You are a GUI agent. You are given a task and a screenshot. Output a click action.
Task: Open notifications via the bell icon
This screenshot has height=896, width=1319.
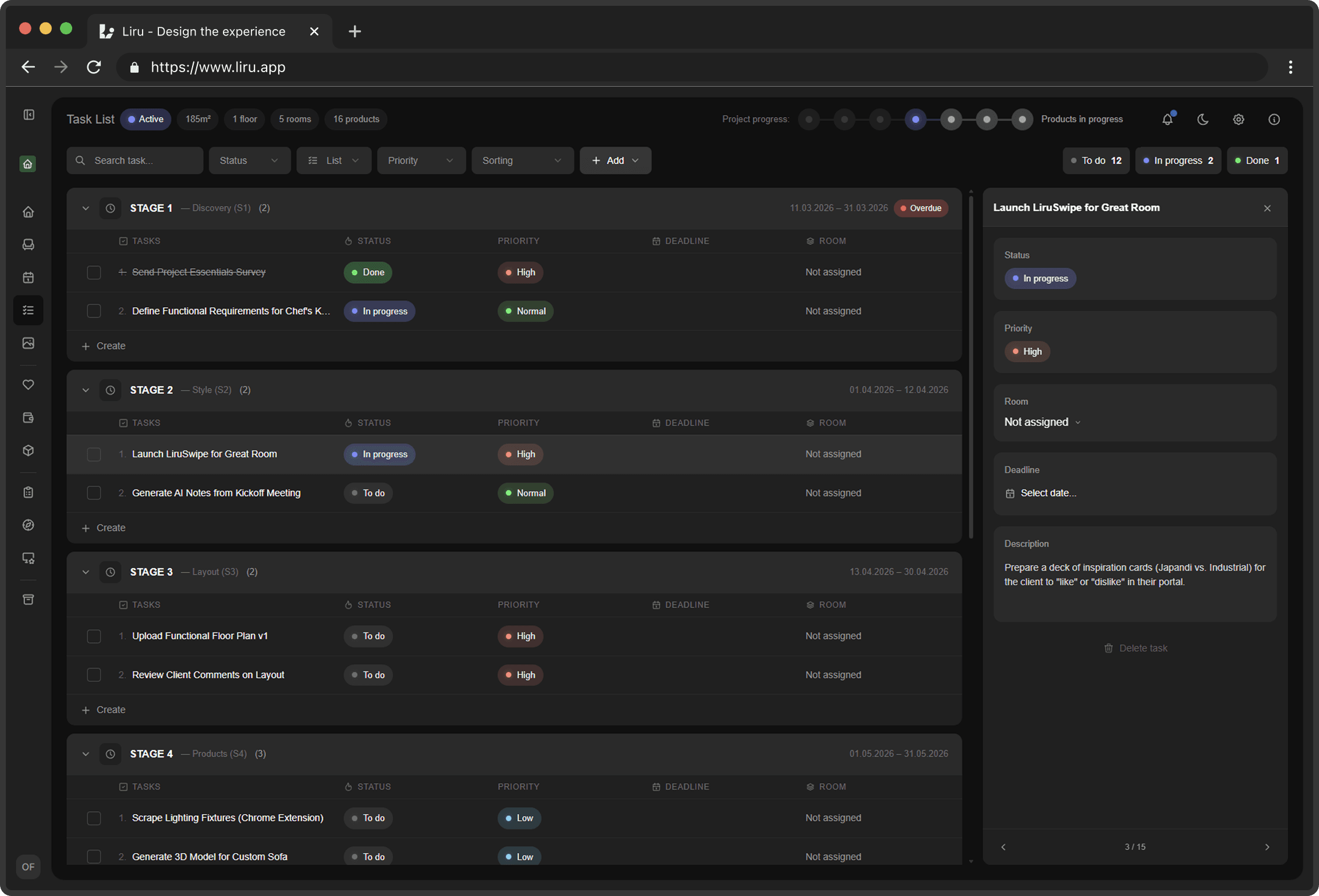(x=1166, y=119)
